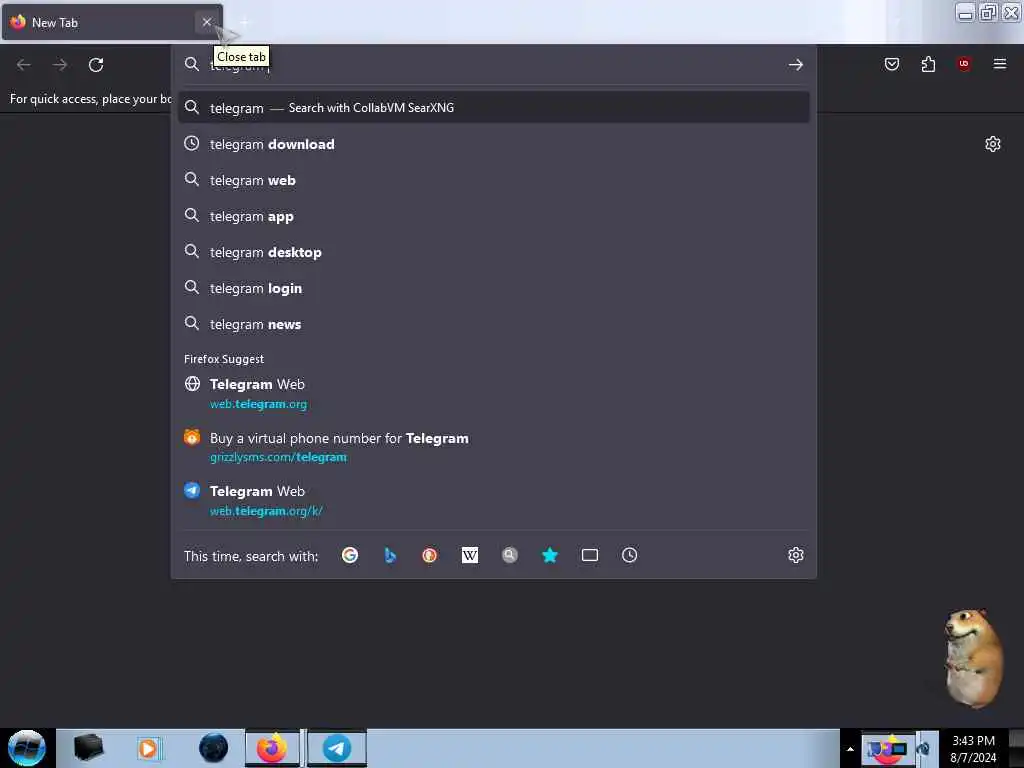Click the address bar text field
1024x768 pixels.
coord(496,65)
